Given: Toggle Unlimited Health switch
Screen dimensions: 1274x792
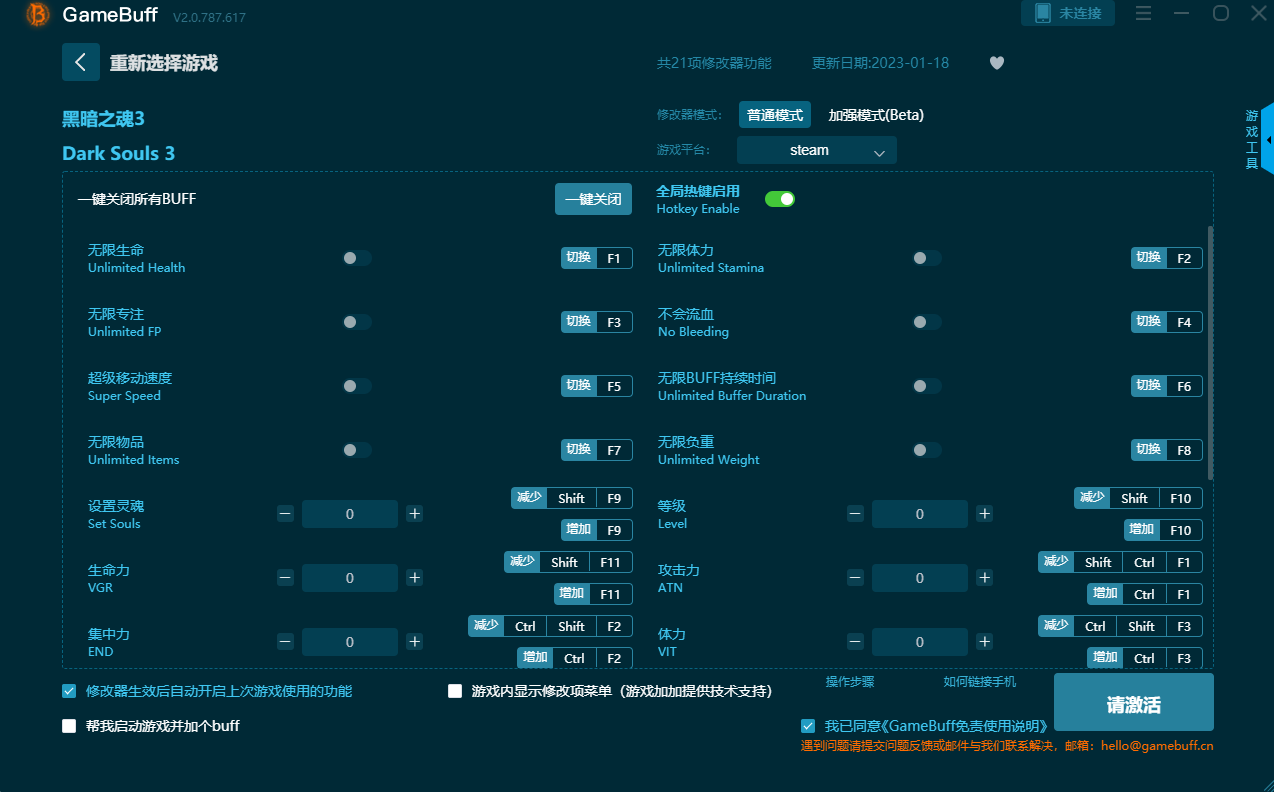Looking at the screenshot, I should [357, 258].
